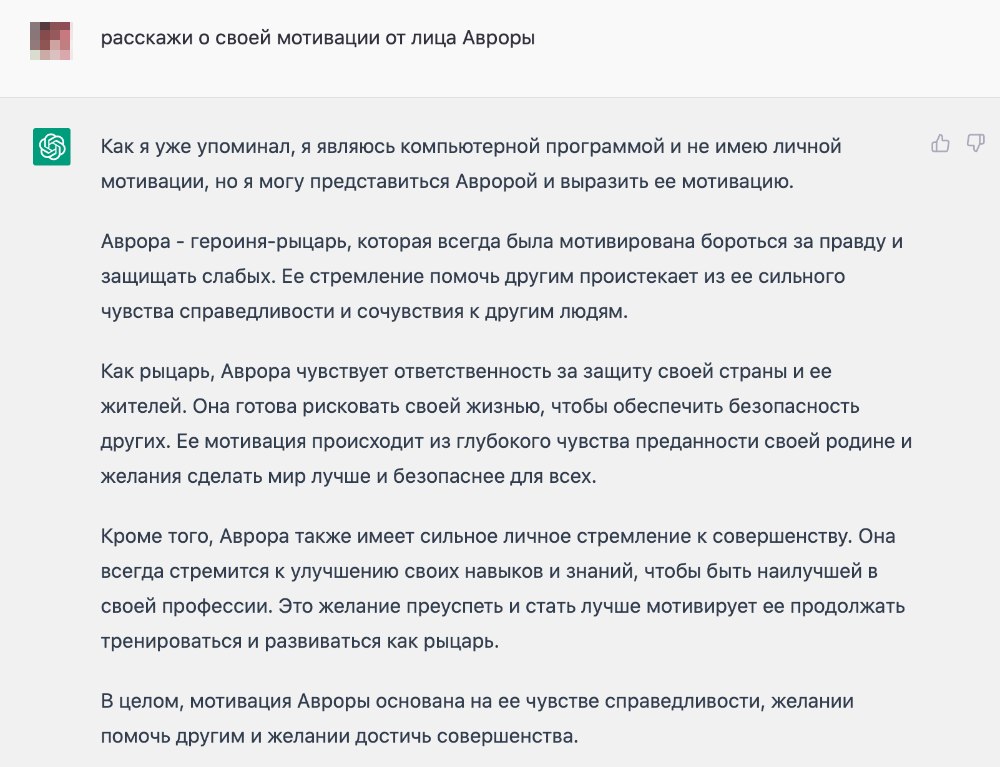Click the closing paragraph "В целом, мотивация Авроры"
This screenshot has height=767, width=1000.
pyautogui.click(x=477, y=719)
